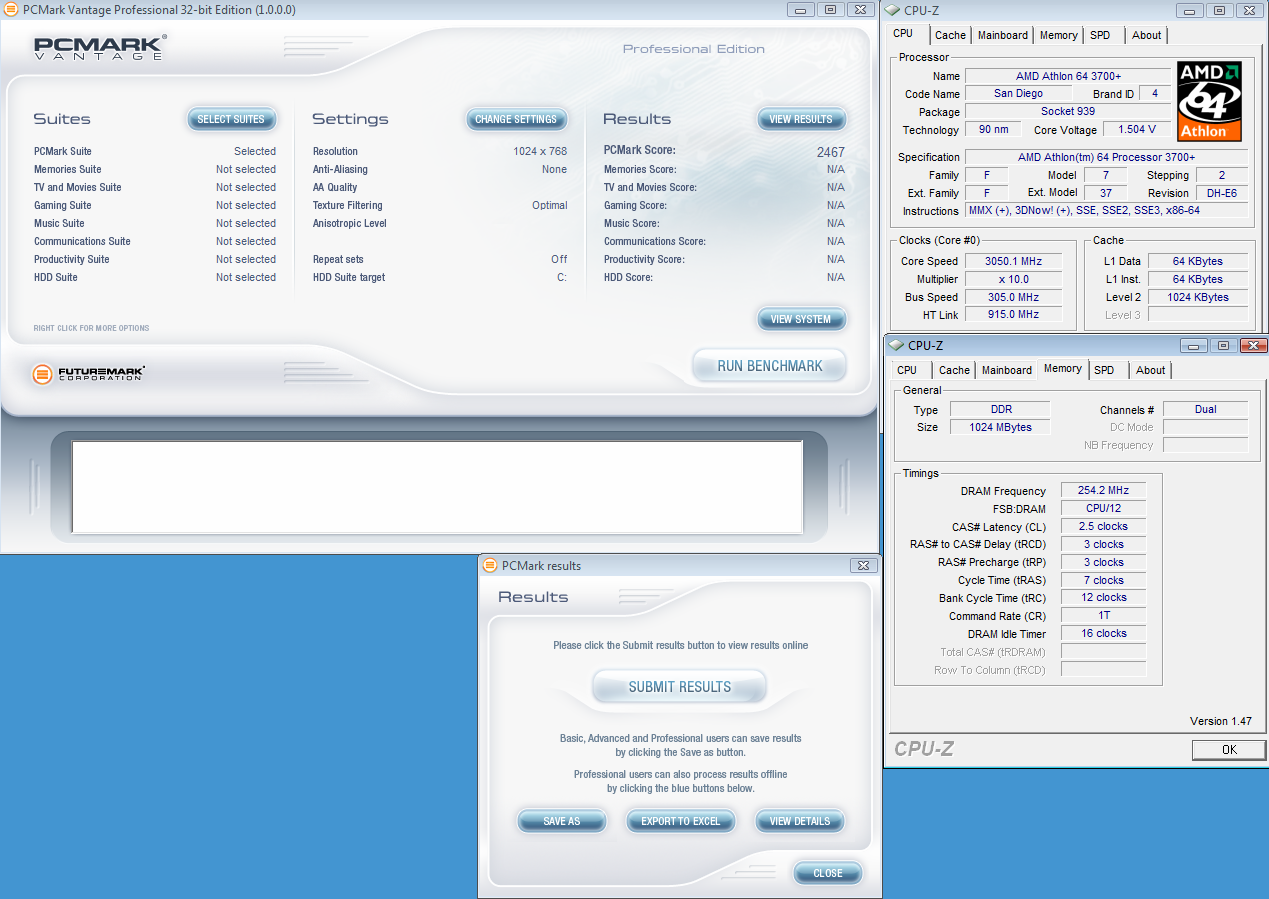Viewport: 1269px width, 899px height.
Task: Select About tab in lower CPU-Z window
Action: pyautogui.click(x=1151, y=370)
